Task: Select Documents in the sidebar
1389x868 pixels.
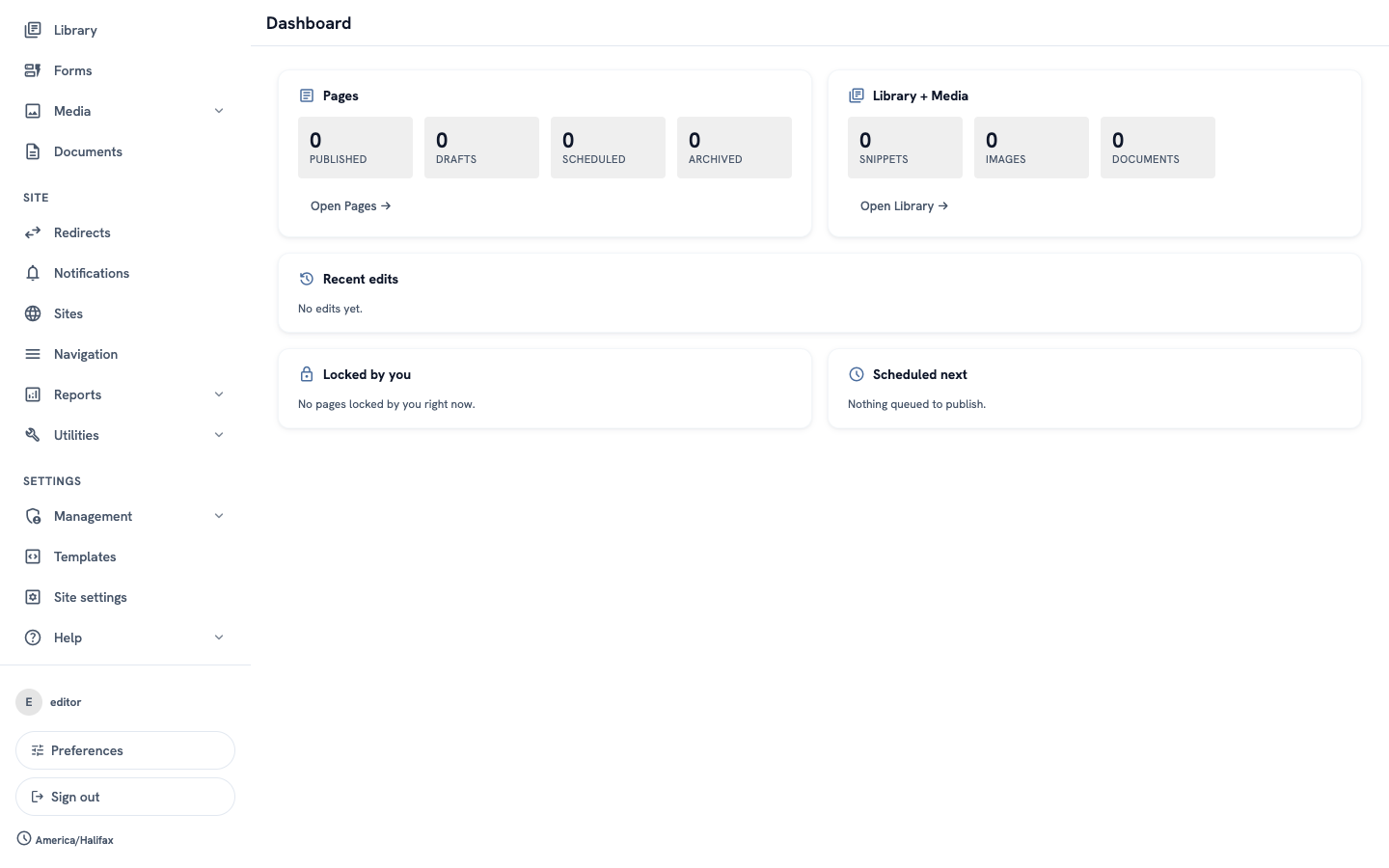Action: pyautogui.click(x=125, y=151)
